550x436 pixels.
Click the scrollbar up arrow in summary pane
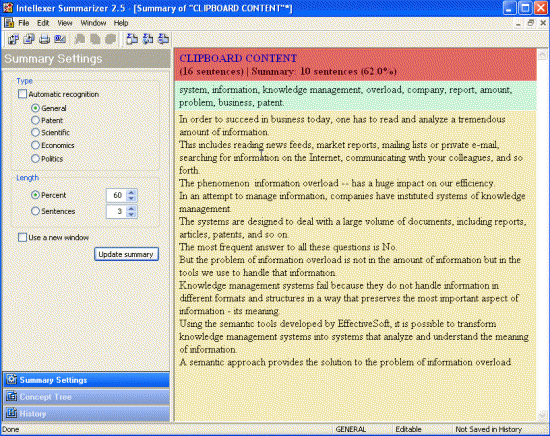[542, 54]
